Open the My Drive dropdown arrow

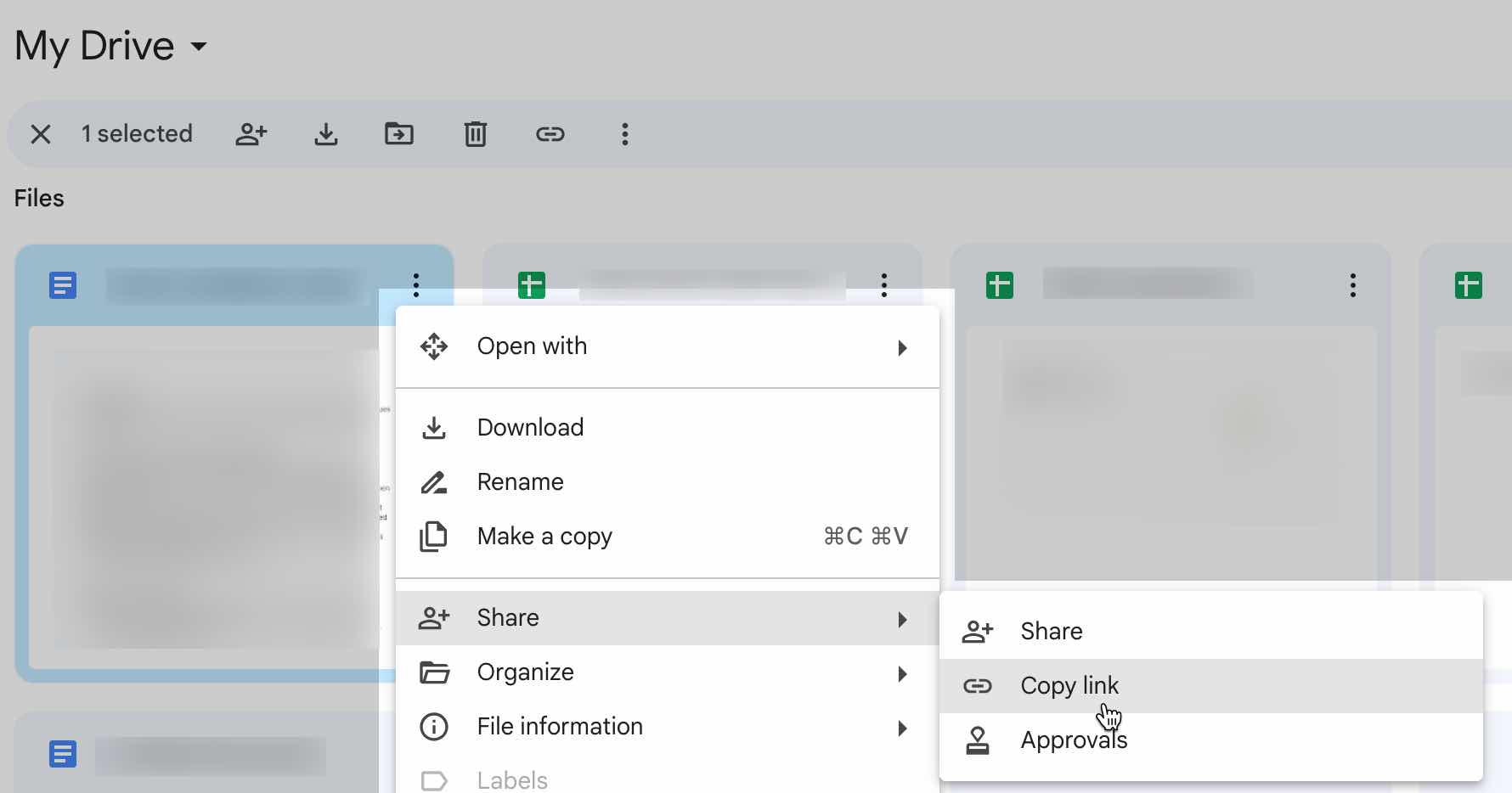coord(199,48)
